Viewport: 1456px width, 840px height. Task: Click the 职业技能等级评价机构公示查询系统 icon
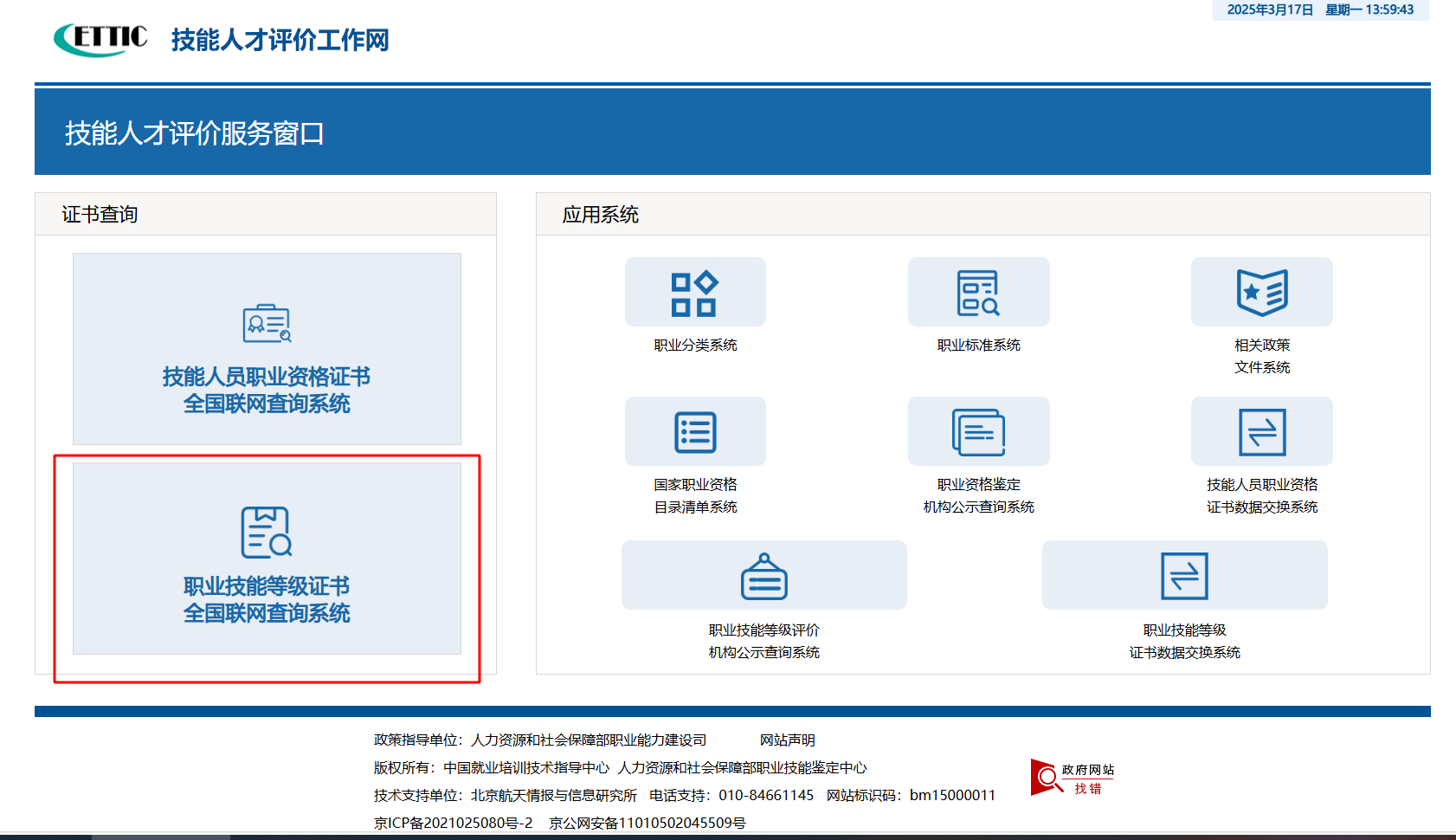click(x=763, y=576)
